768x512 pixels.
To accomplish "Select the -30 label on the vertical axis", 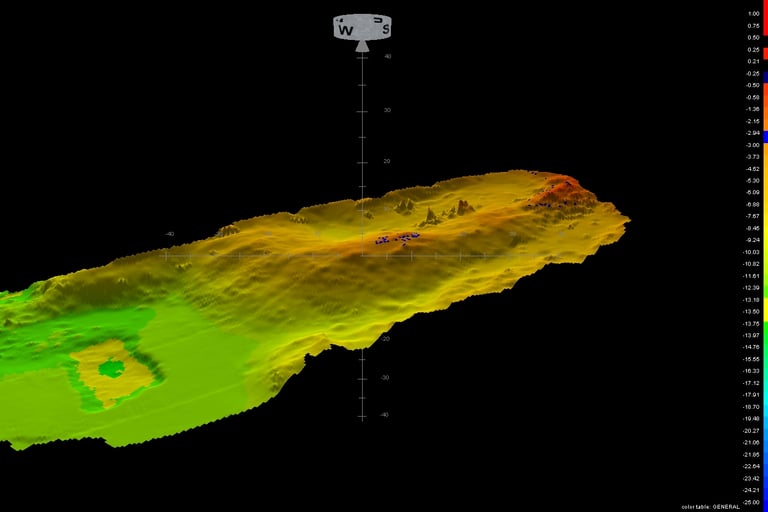I will click(x=385, y=378).
